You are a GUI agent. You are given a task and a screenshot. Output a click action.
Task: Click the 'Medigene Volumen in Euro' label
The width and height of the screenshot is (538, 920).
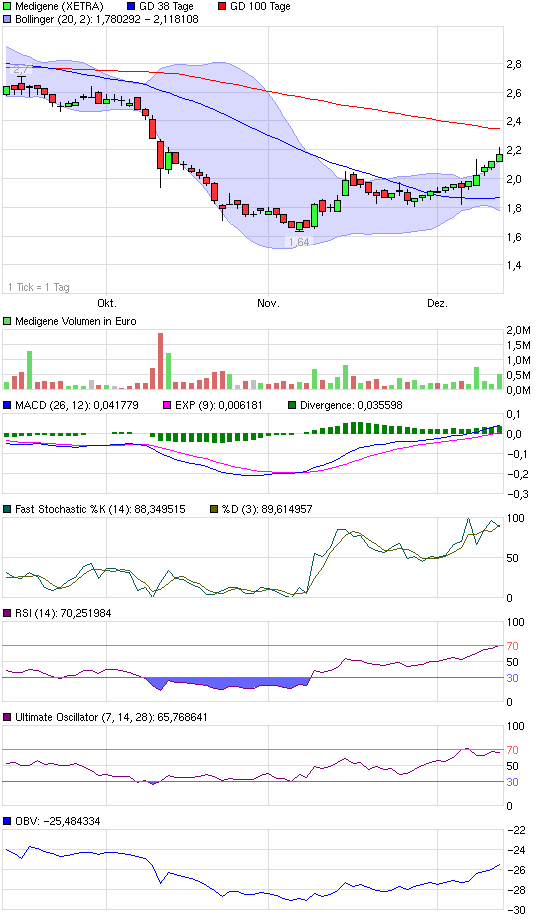tap(76, 322)
